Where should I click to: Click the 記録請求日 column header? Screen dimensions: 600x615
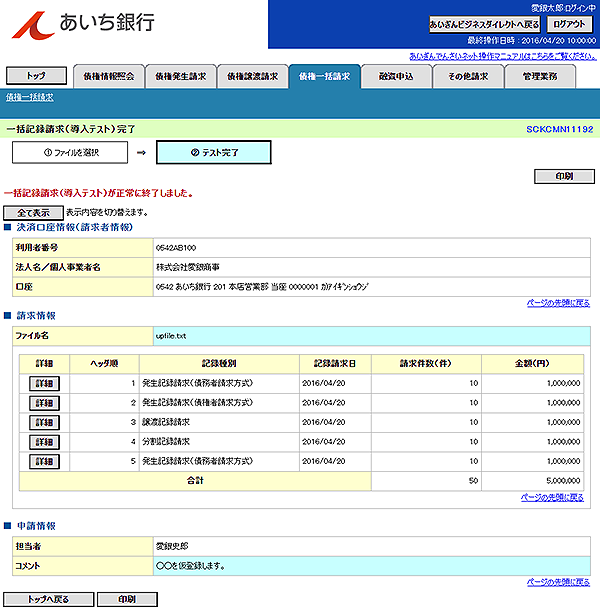coord(335,364)
